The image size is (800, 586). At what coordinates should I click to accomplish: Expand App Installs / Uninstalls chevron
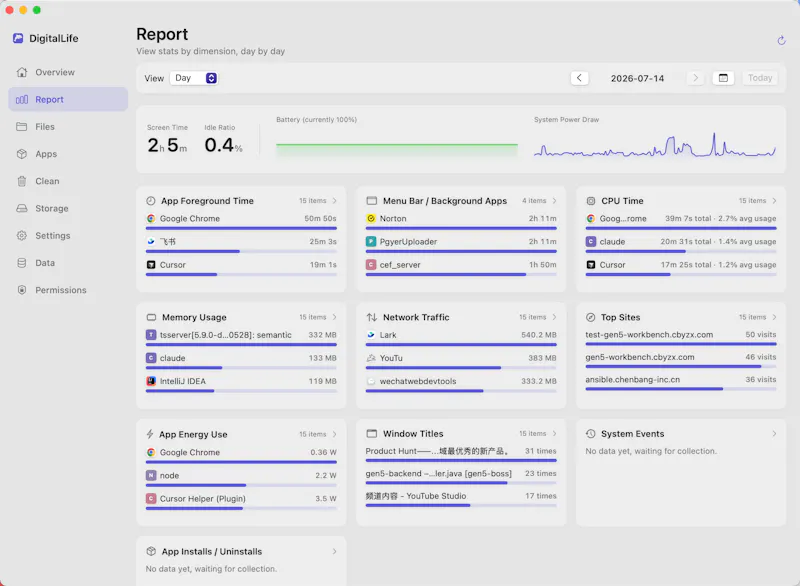[x=334, y=551]
